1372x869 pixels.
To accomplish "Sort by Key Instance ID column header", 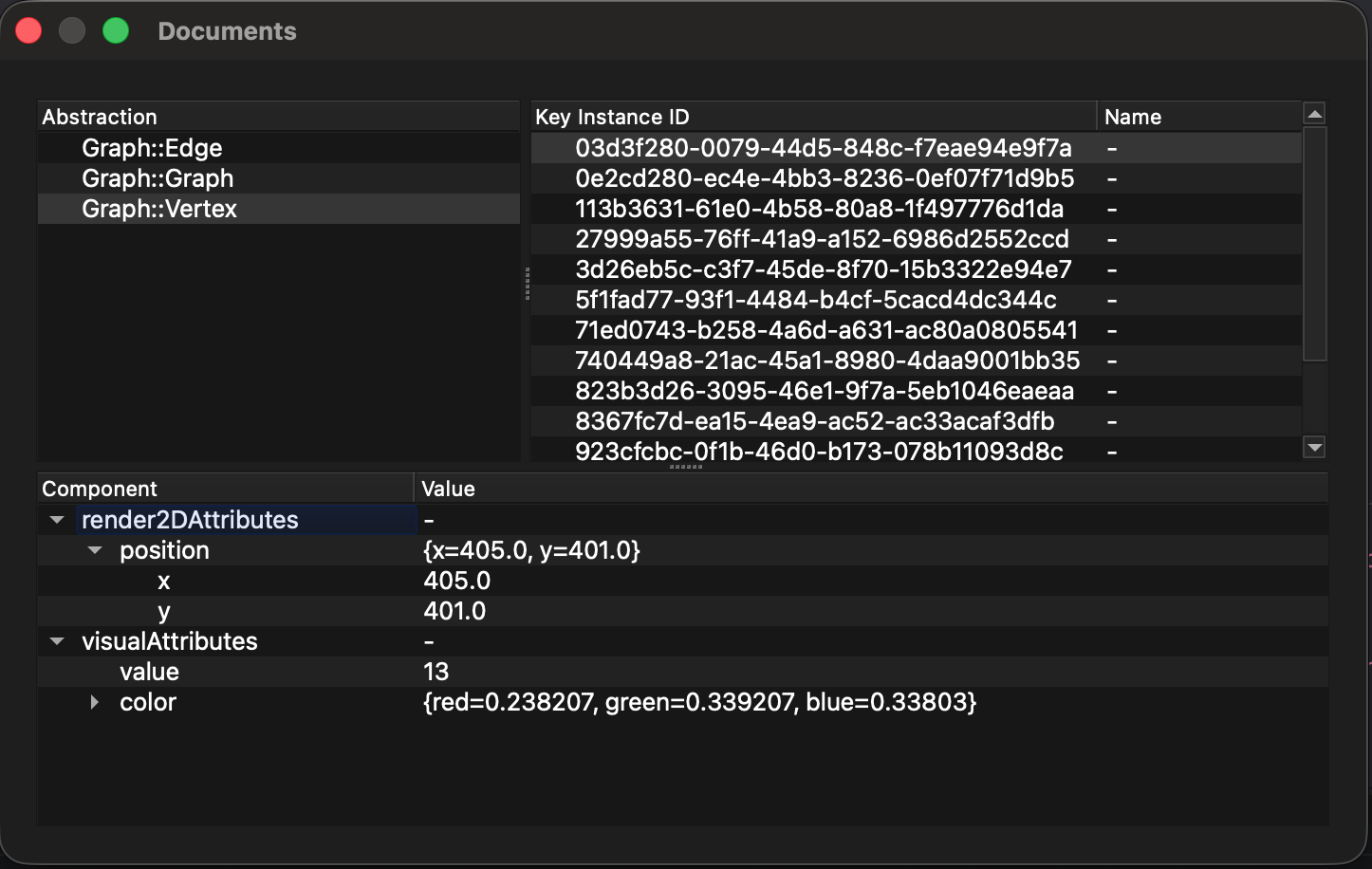I will (812, 117).
